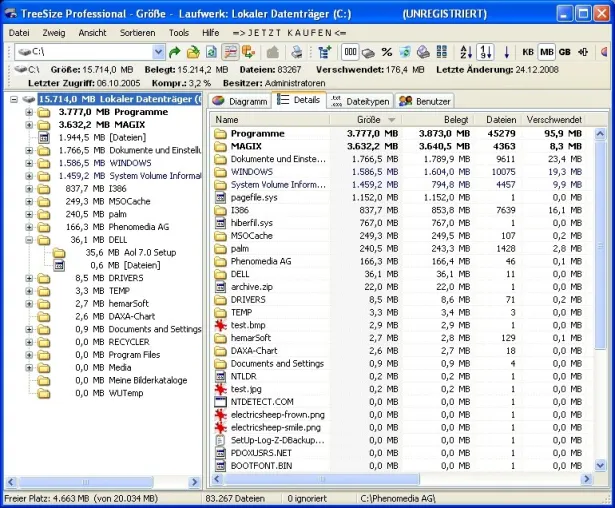Switch units to GB
The height and width of the screenshot is (508, 615).
(565, 52)
